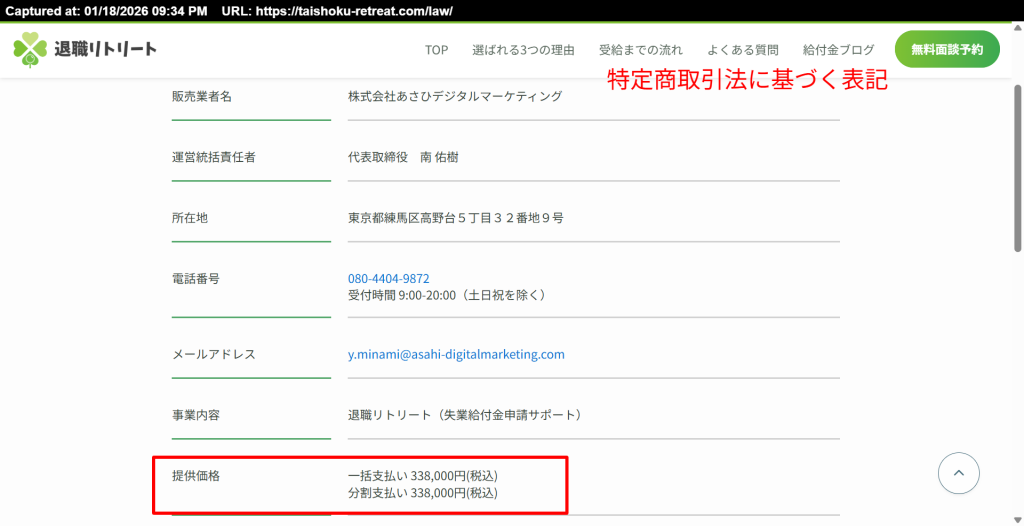The width and height of the screenshot is (1024, 526).
Task: Select the 事業内容 label
Action: (195, 415)
